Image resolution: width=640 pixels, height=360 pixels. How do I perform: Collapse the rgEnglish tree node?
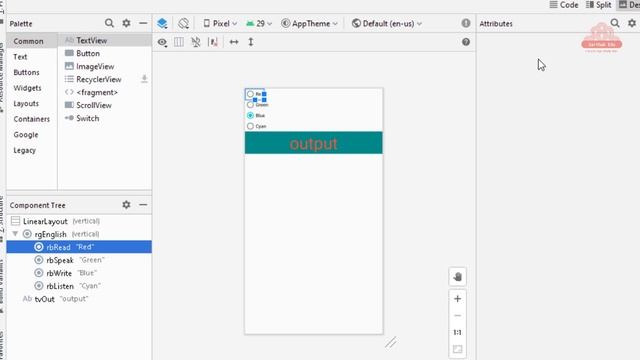[15, 234]
